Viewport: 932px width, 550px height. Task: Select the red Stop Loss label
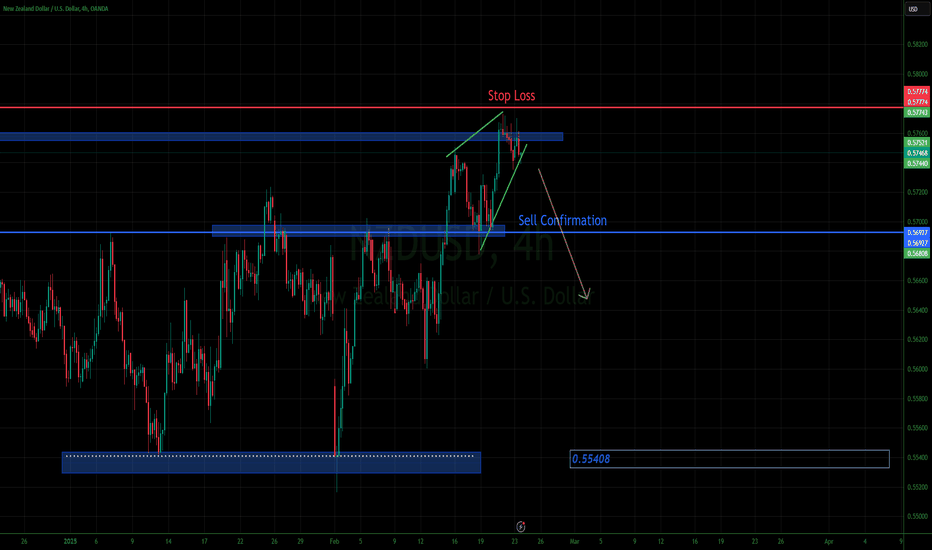(511, 96)
